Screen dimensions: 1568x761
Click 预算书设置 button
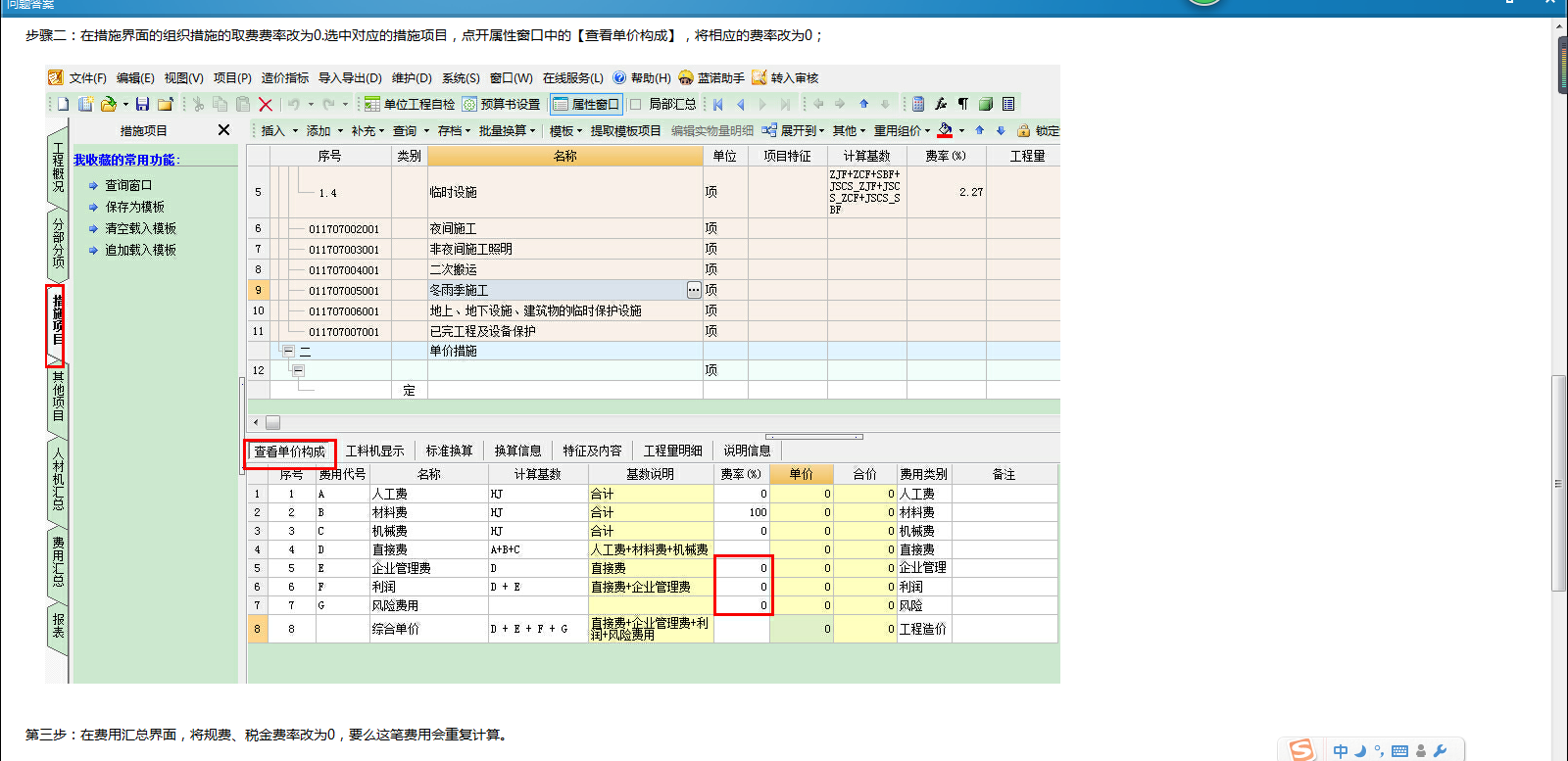(x=501, y=104)
